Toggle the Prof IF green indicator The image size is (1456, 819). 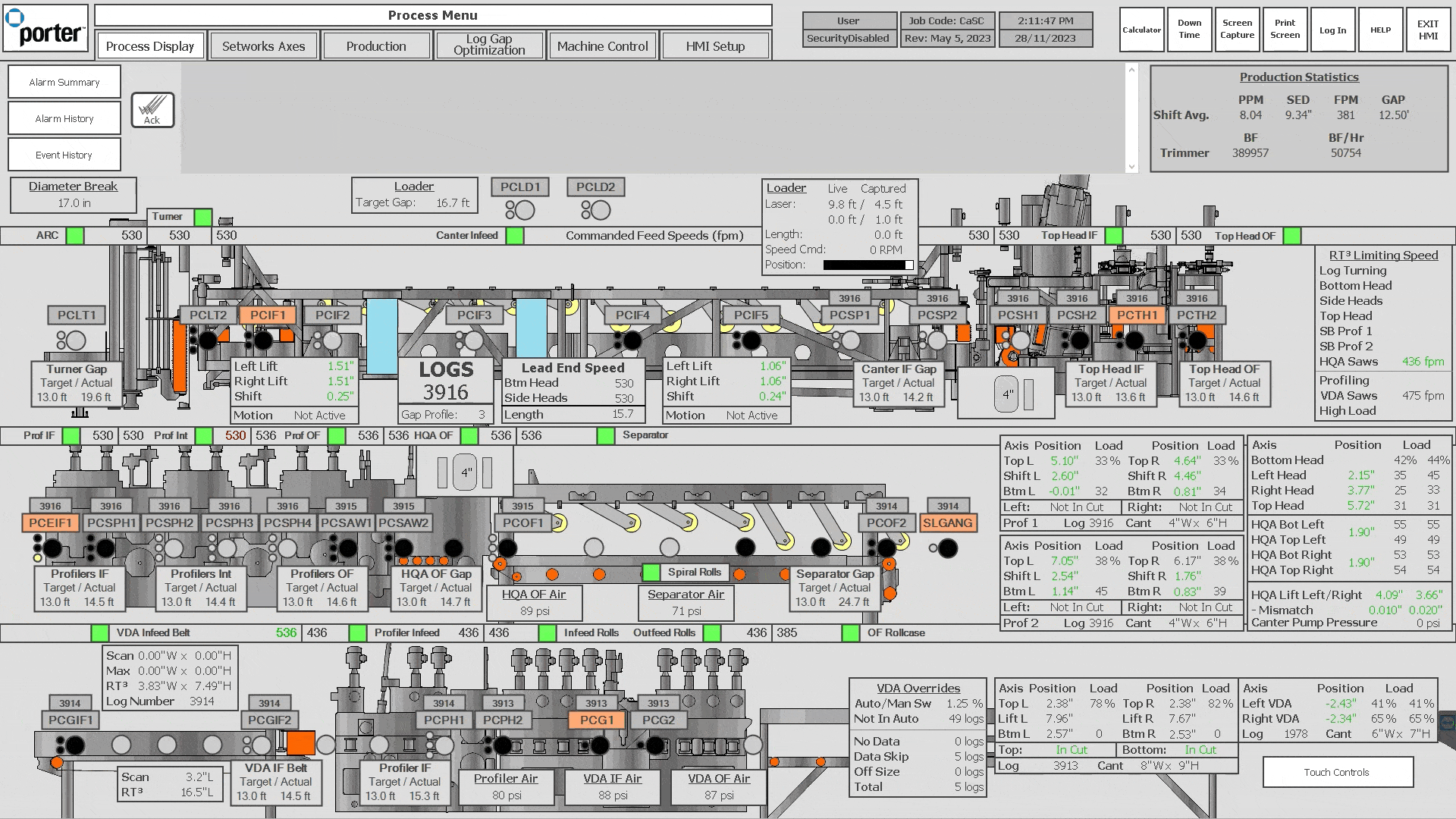coord(71,435)
